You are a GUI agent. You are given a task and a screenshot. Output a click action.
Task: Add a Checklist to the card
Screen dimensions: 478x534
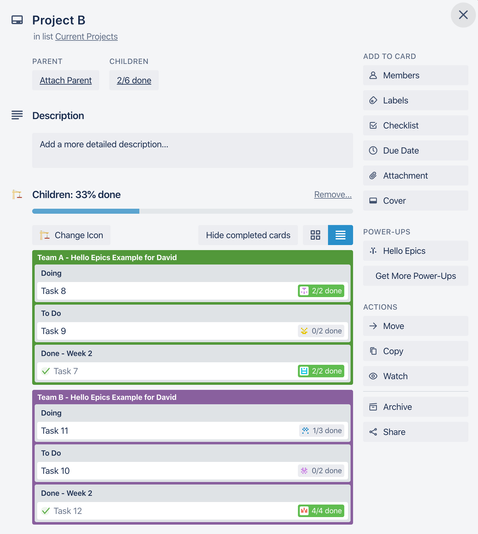(415, 125)
